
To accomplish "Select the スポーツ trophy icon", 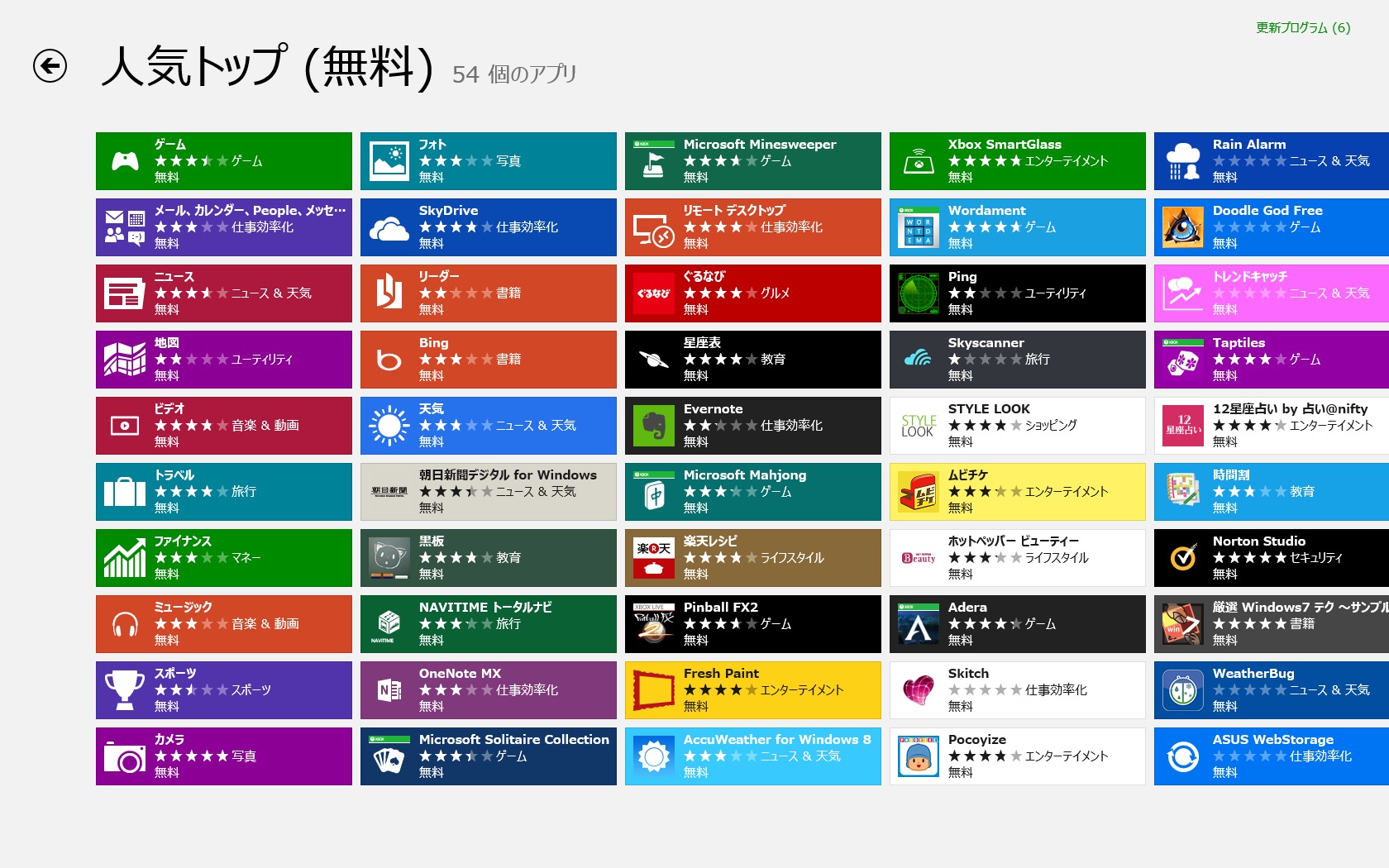I will point(125,690).
